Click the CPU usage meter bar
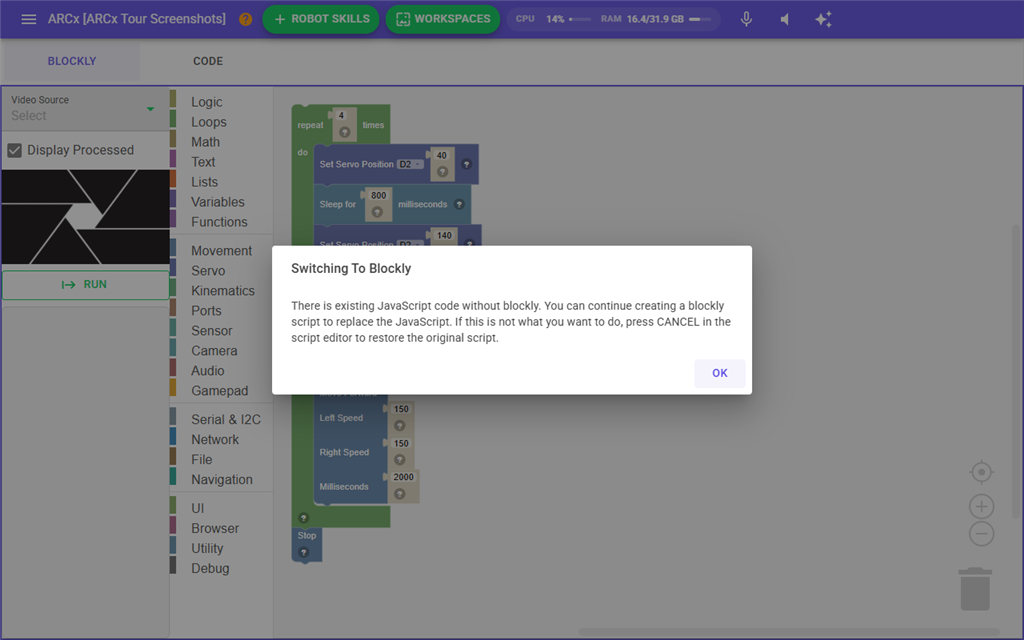 click(x=580, y=19)
